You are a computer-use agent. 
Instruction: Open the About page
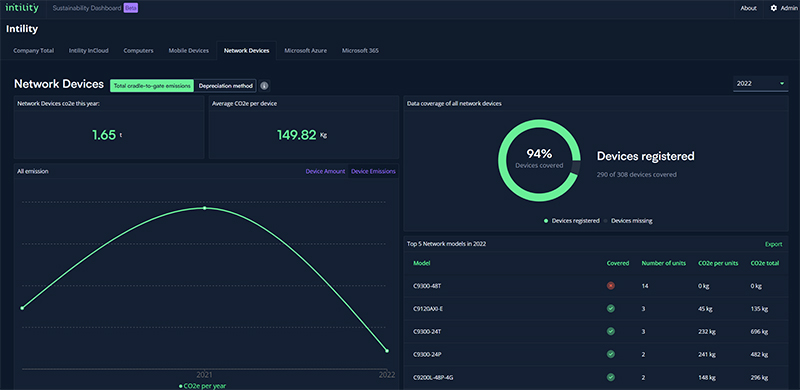748,8
